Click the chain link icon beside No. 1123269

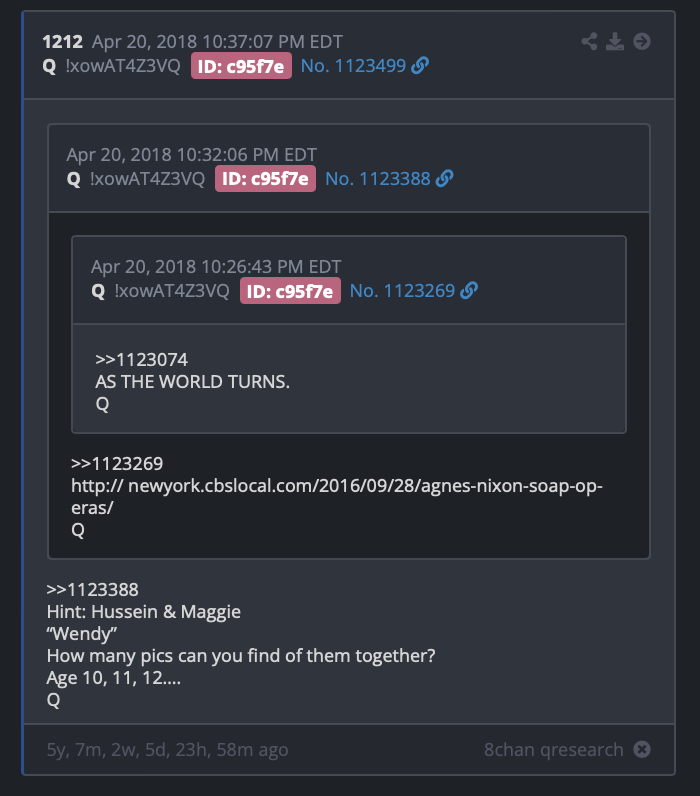coord(469,291)
